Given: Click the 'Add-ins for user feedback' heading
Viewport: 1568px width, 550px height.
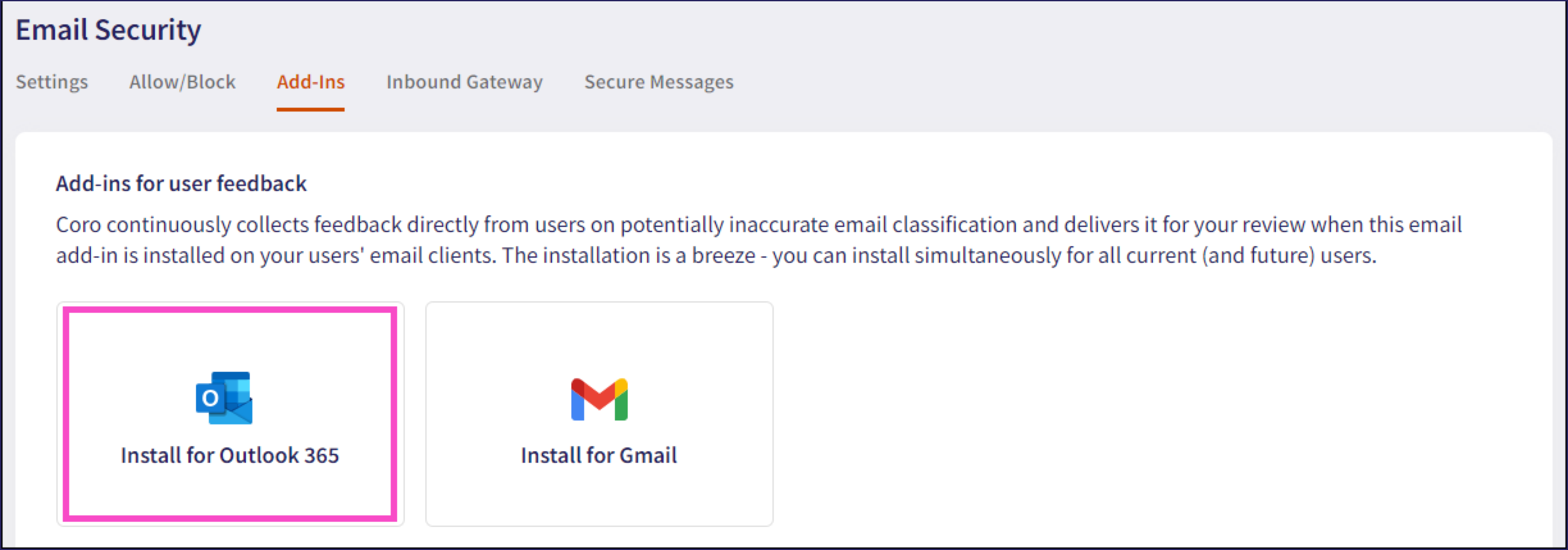Looking at the screenshot, I should pyautogui.click(x=181, y=184).
